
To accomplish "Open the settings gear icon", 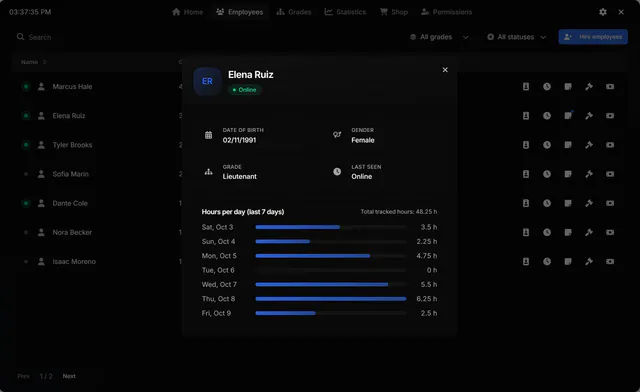I will click(x=603, y=12).
